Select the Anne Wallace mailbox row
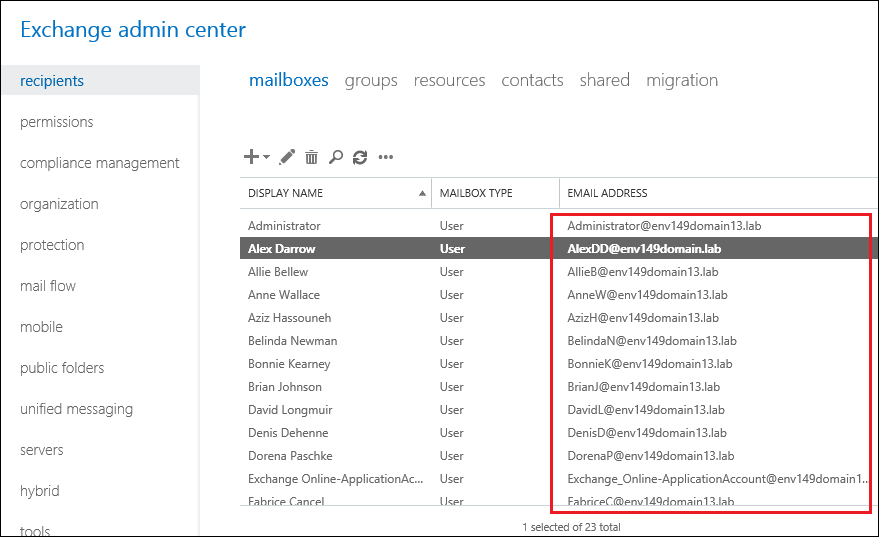 click(558, 294)
